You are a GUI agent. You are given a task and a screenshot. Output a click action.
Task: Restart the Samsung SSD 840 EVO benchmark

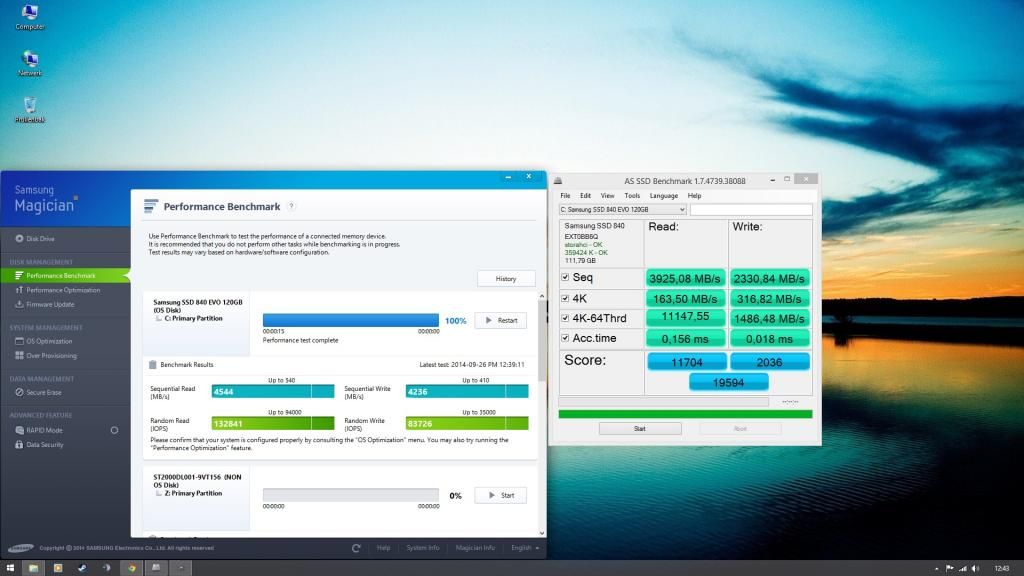500,320
